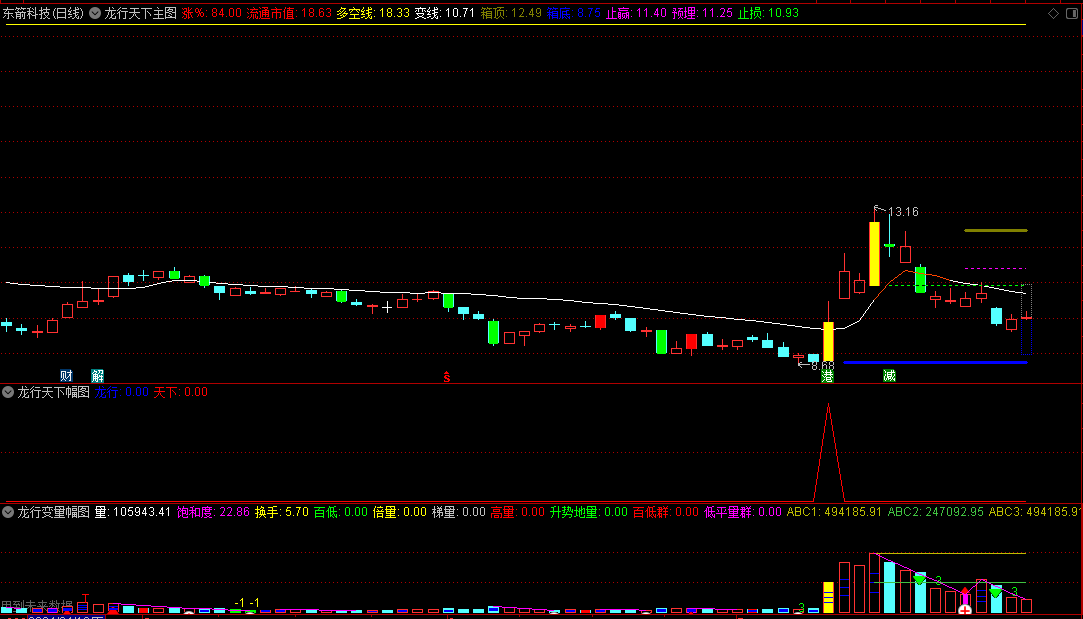Click the 升势地量: 0.00 readout
This screenshot has width=1083, height=619.
[x=588, y=512]
